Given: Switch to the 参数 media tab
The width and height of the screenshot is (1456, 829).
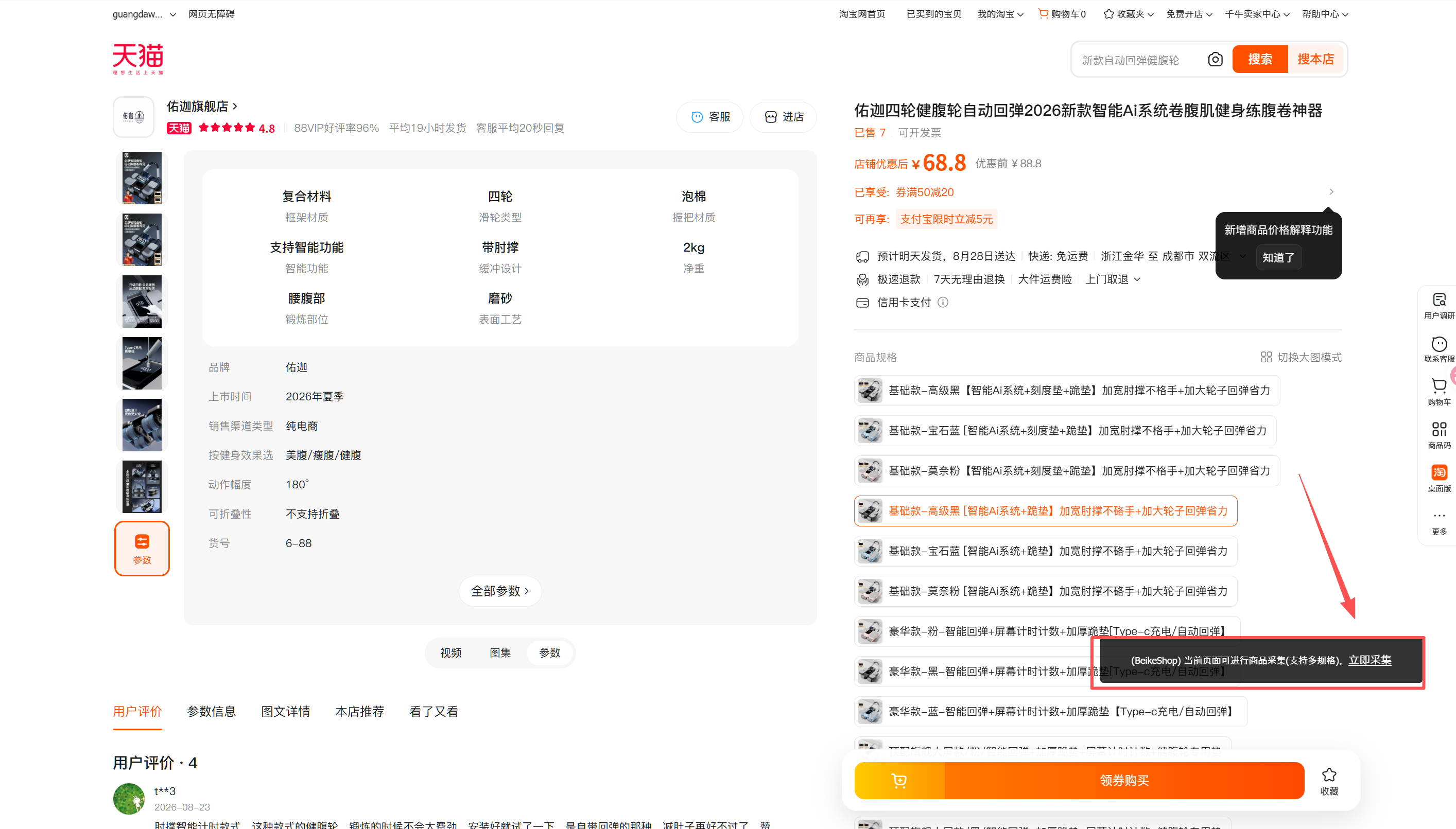Looking at the screenshot, I should pyautogui.click(x=550, y=653).
